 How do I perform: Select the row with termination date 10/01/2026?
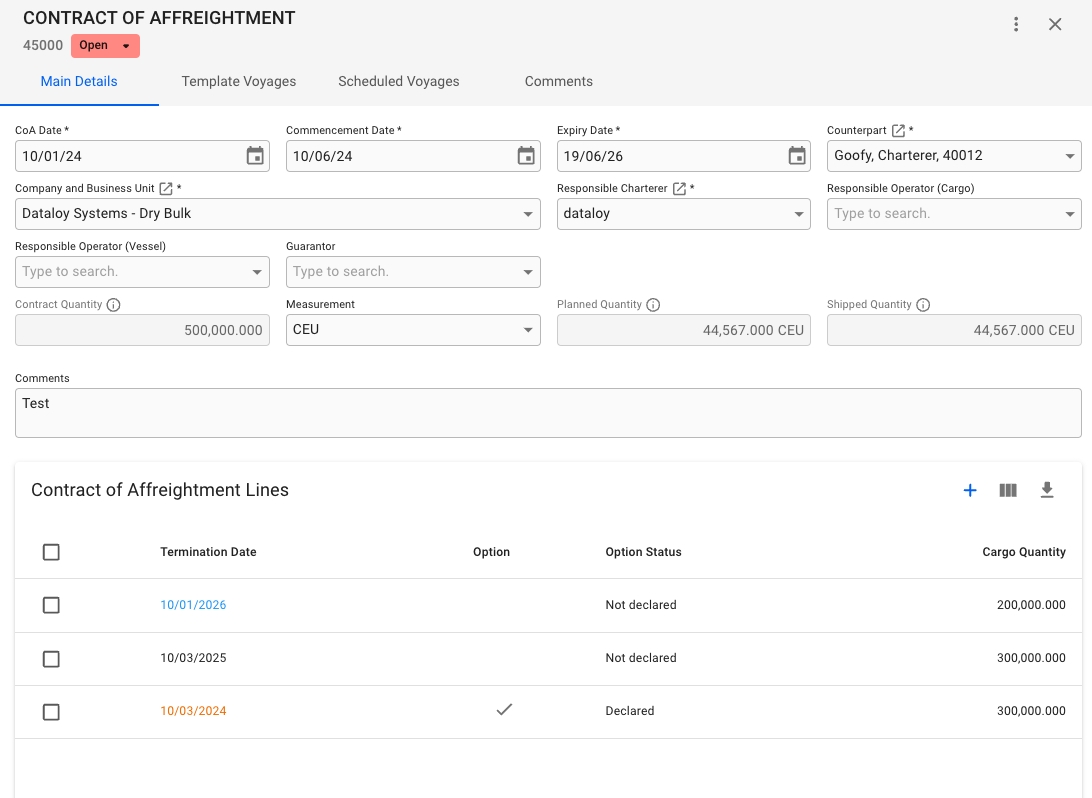[52, 605]
